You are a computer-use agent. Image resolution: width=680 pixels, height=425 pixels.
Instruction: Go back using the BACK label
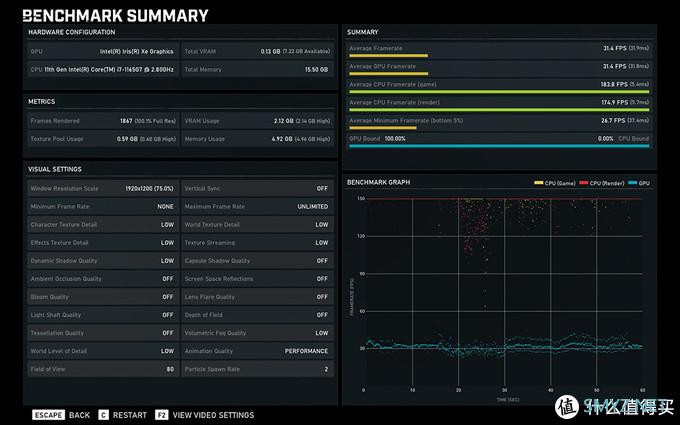(x=79, y=415)
